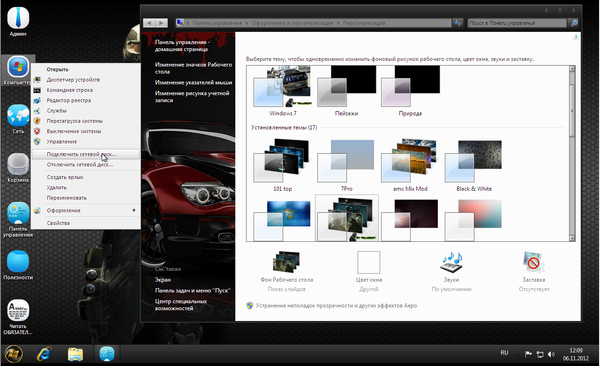Choose Свойства in the context menu

point(86,223)
